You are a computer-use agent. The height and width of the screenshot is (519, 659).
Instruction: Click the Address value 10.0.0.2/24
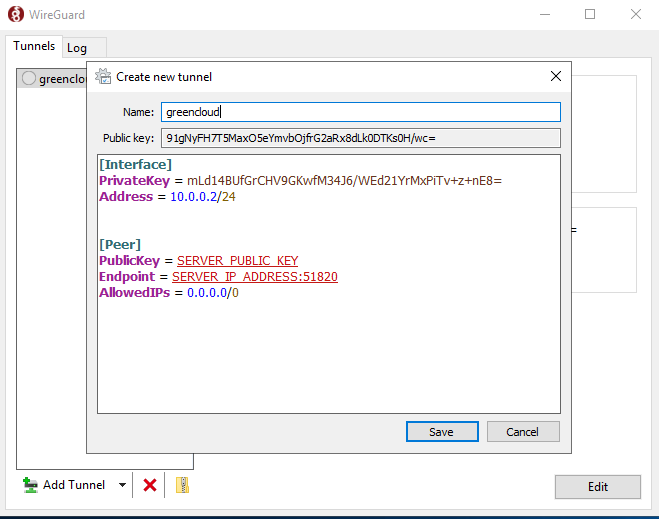coord(203,197)
